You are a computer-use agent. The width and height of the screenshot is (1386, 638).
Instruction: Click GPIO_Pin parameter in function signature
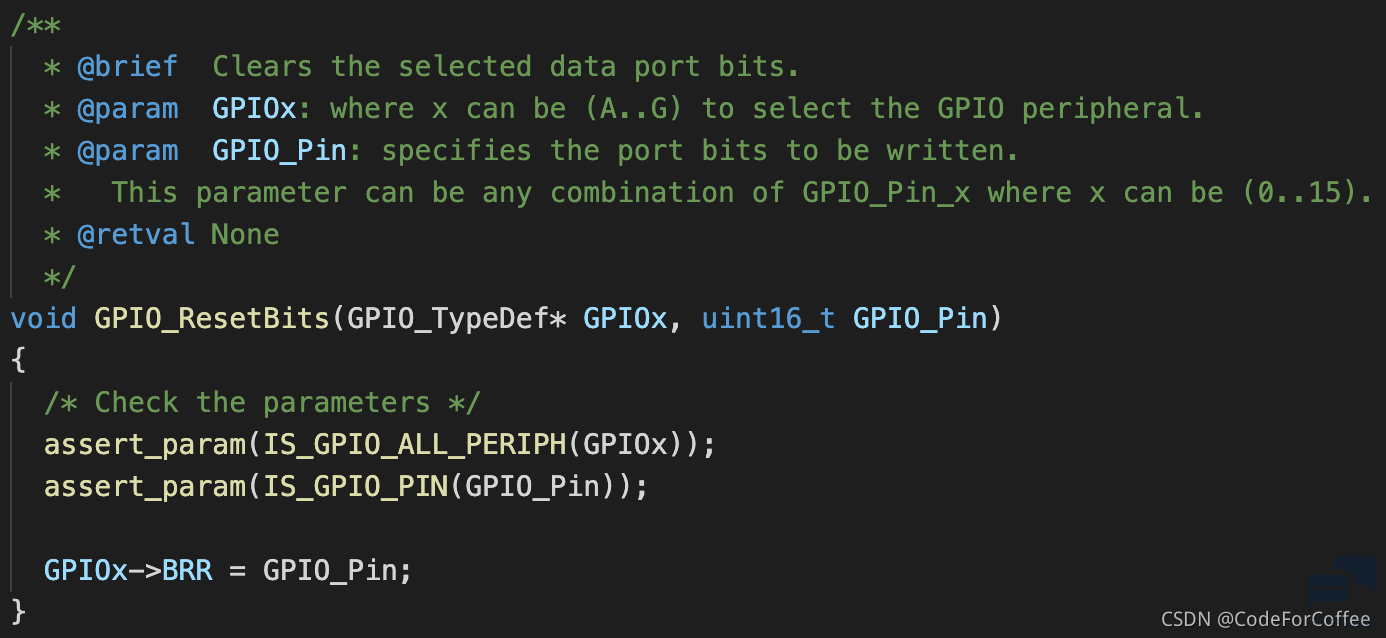pyautogui.click(x=920, y=319)
